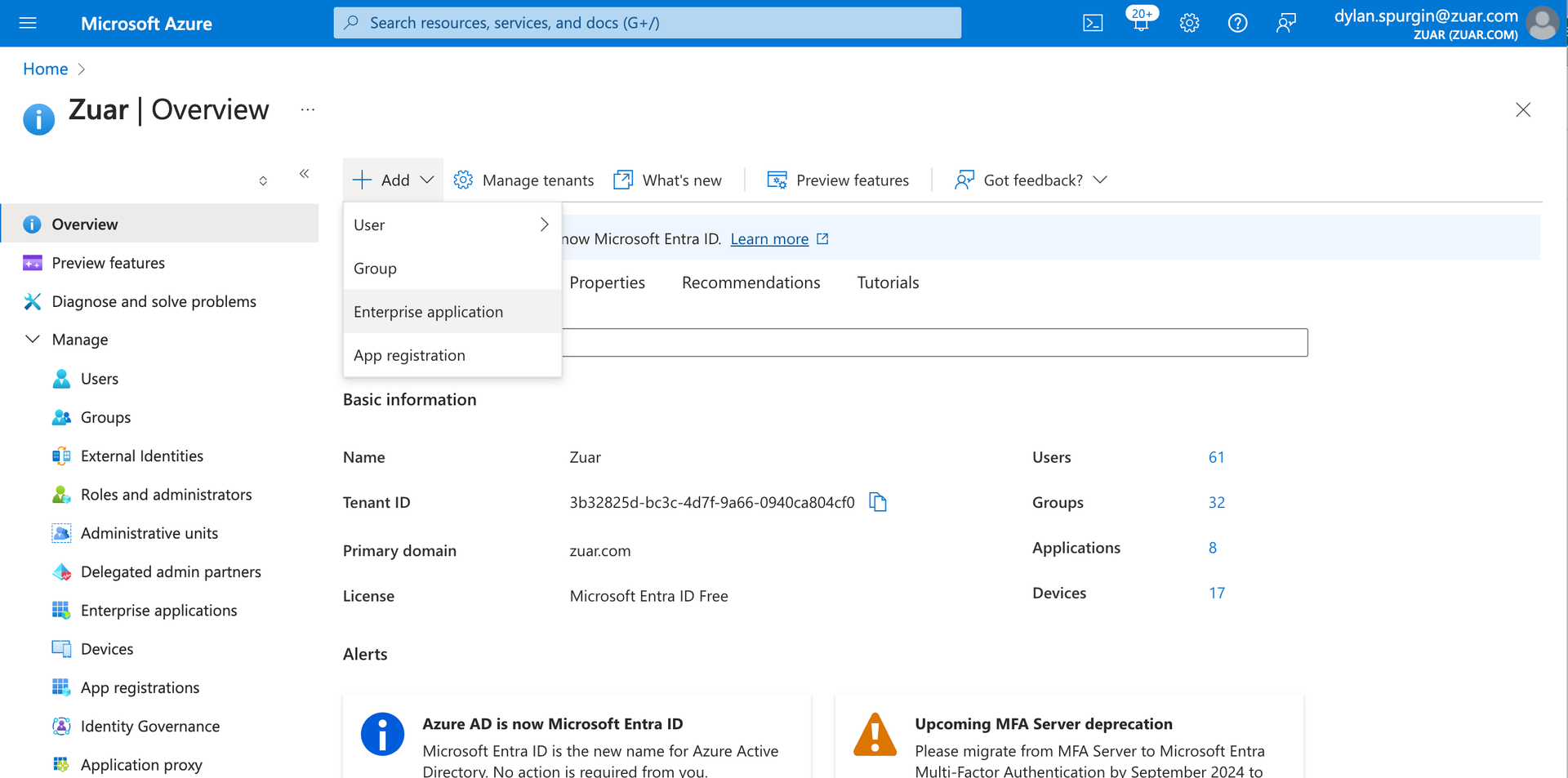Open the Help question mark icon
Screen dimensions: 1568x778
click(1237, 23)
